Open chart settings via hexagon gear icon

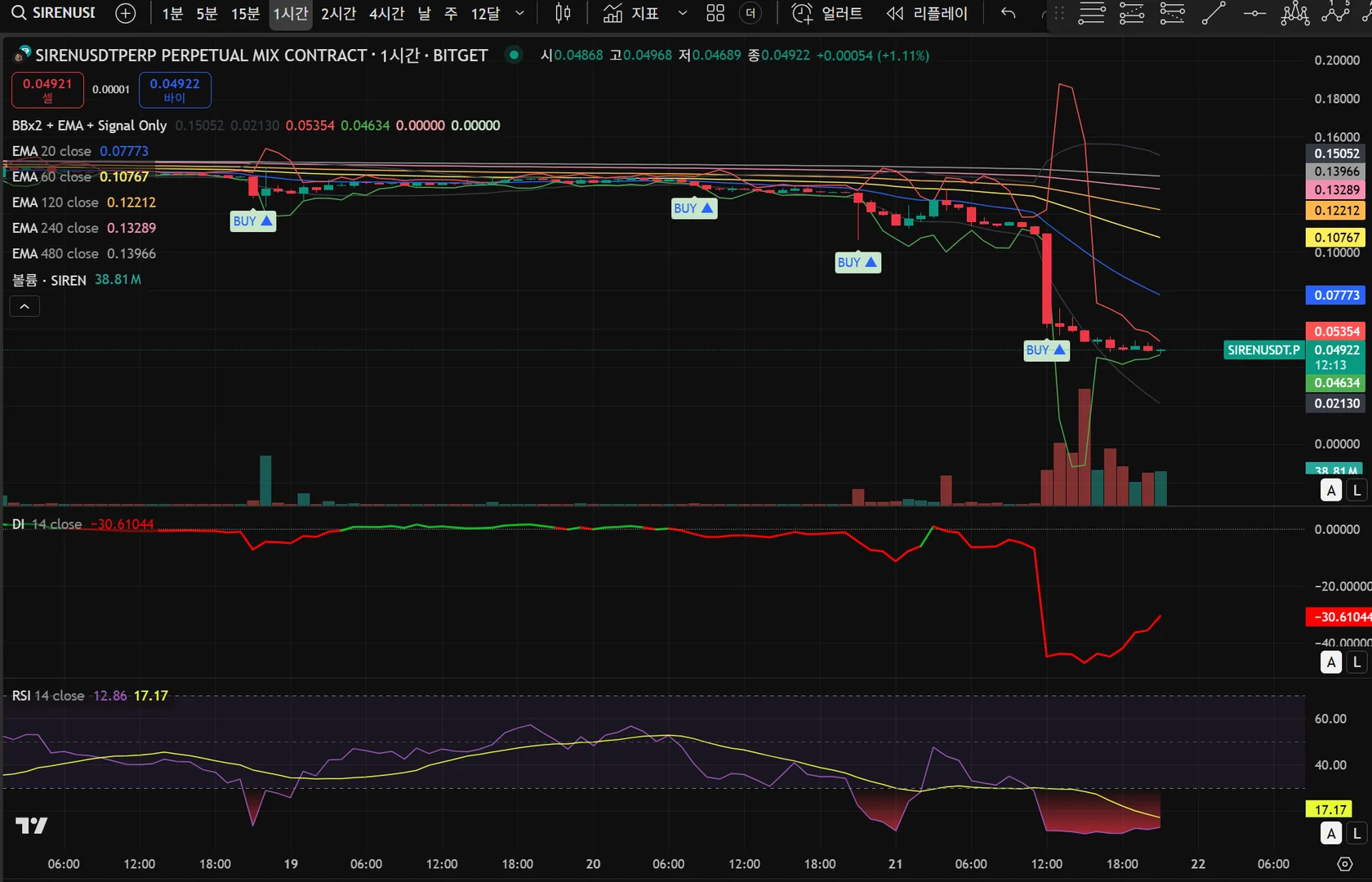coord(1345,864)
